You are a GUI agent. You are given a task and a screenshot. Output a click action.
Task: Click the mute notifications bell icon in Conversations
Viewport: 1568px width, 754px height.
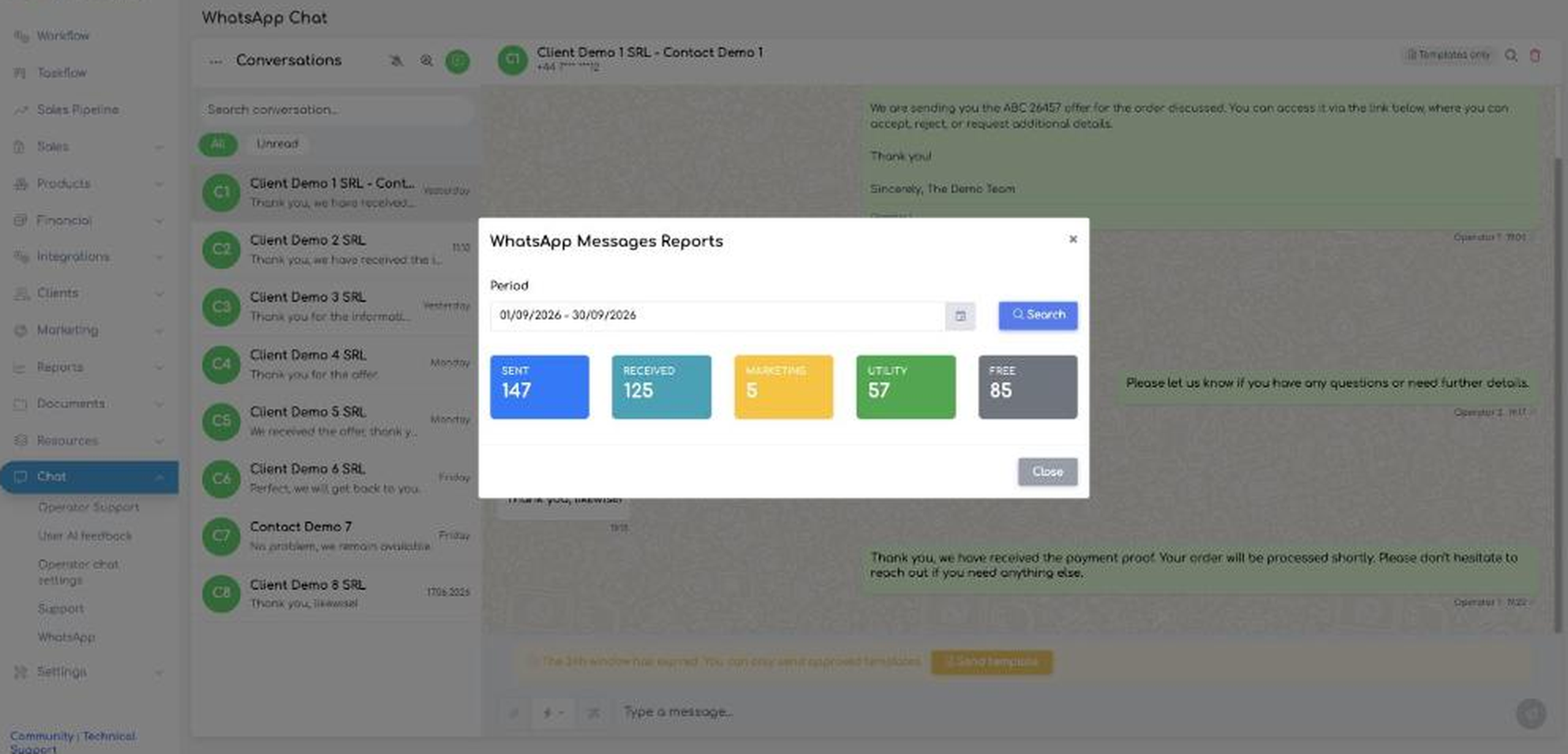pos(396,61)
